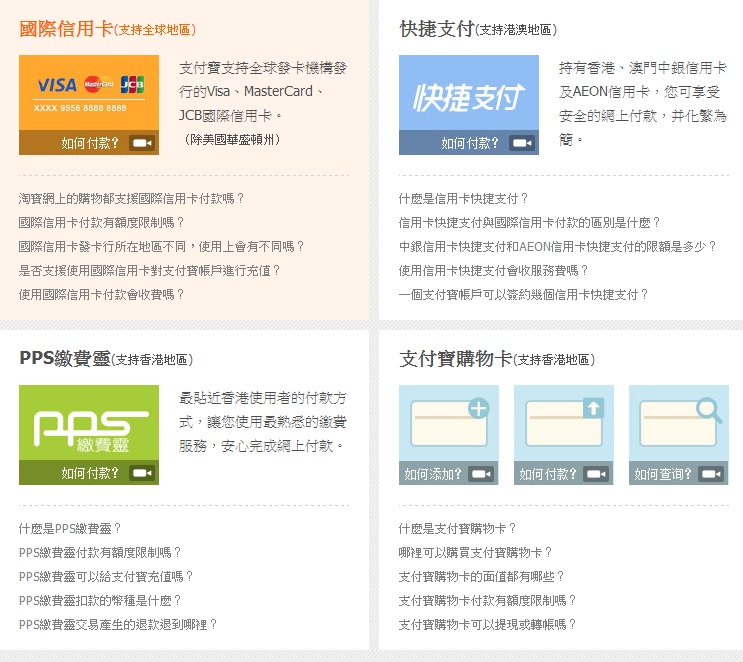Click the video icon under the Visa card image
Viewport: 743px width, 662px height.
coord(141,143)
